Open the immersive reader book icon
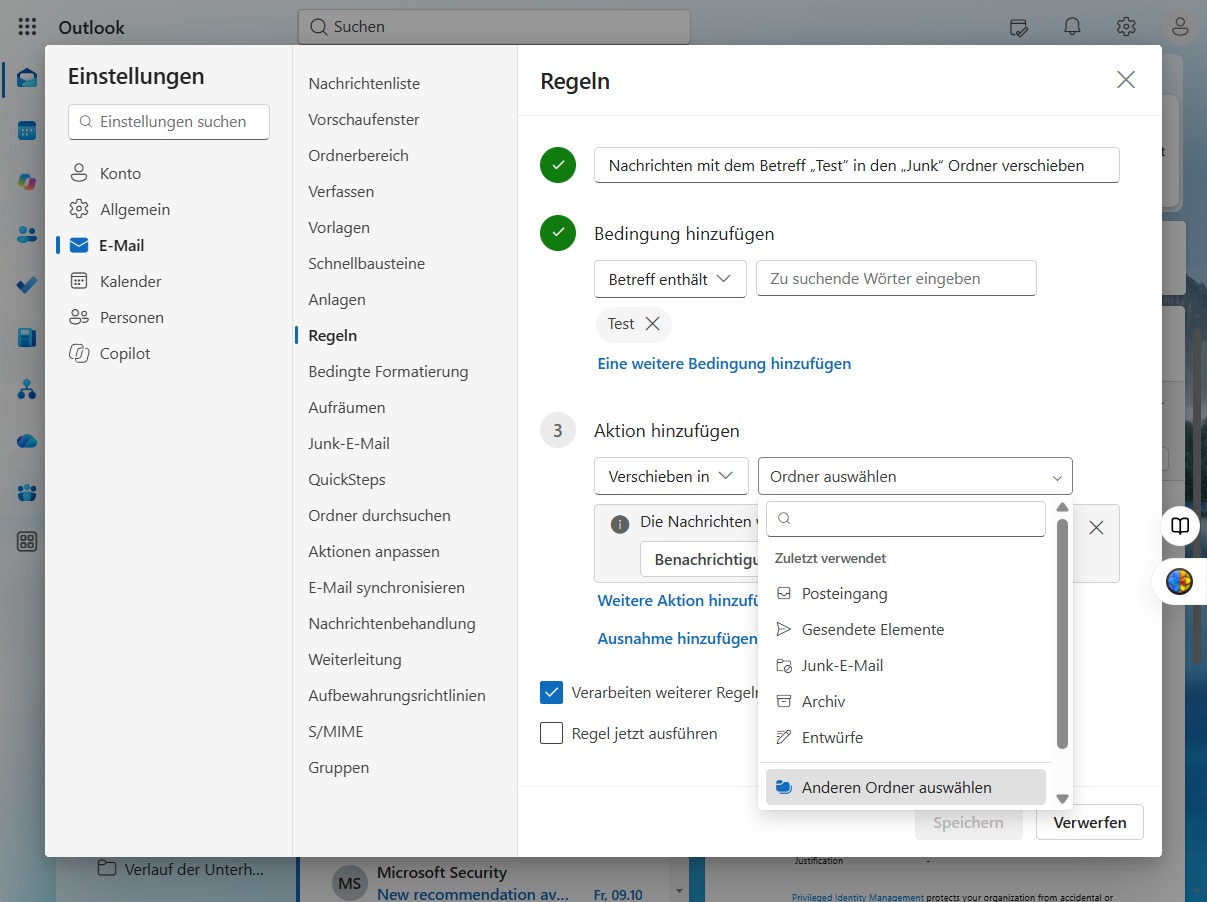Image resolution: width=1207 pixels, height=902 pixels. coord(1181,526)
